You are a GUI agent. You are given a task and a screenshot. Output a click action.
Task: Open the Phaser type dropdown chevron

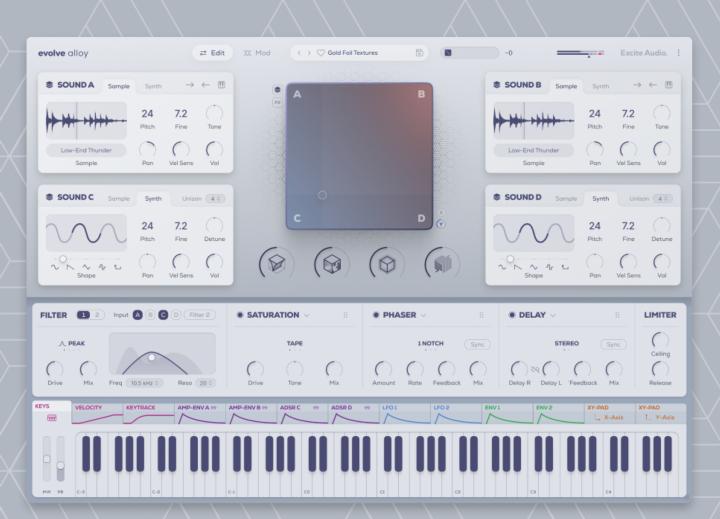pyautogui.click(x=423, y=316)
